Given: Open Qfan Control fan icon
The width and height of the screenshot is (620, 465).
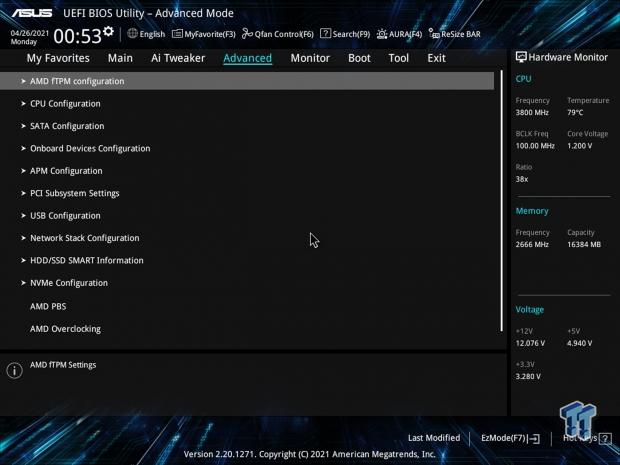Looking at the screenshot, I should click(247, 34).
